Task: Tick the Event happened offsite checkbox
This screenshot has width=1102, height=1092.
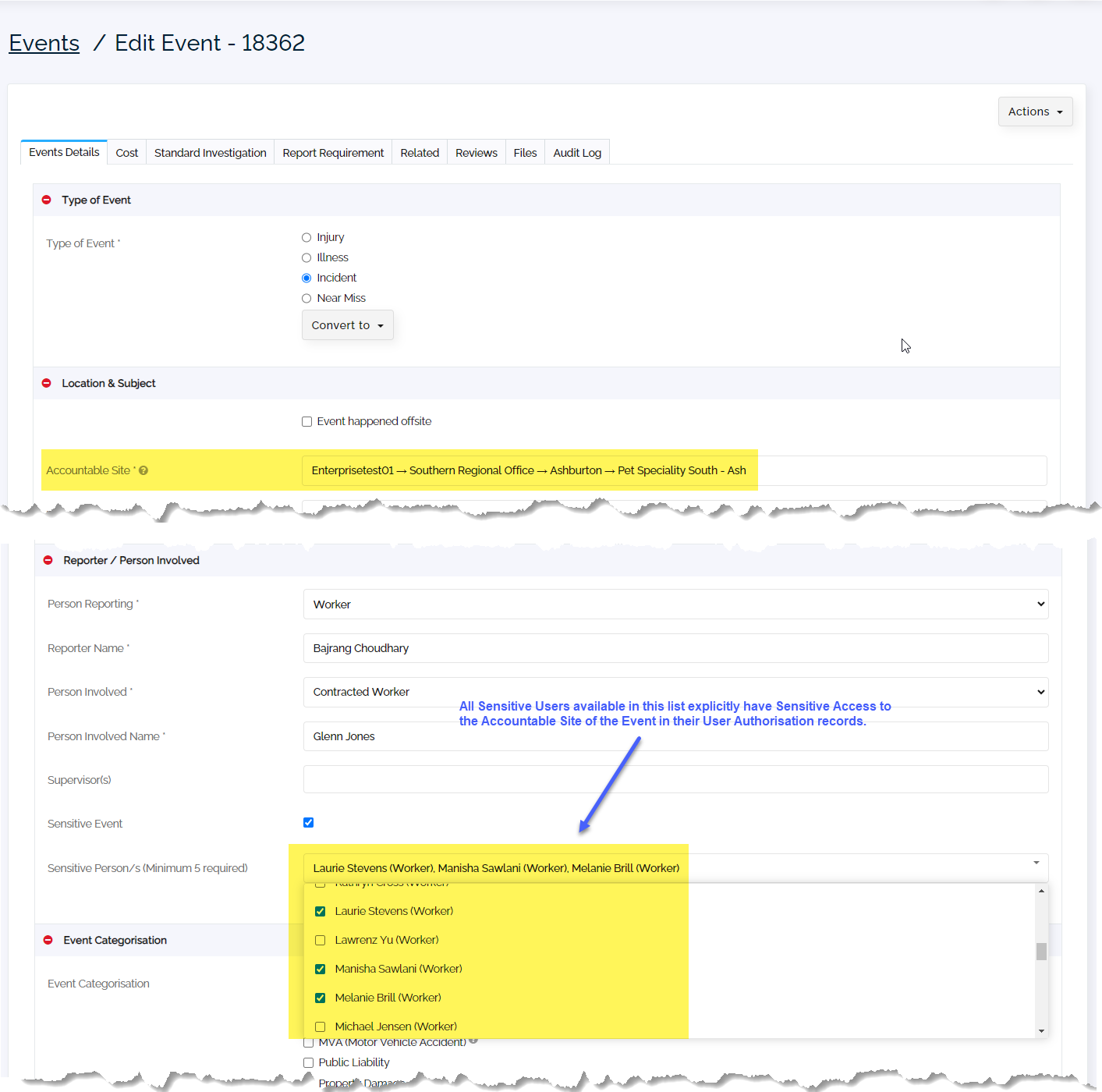Action: (307, 422)
